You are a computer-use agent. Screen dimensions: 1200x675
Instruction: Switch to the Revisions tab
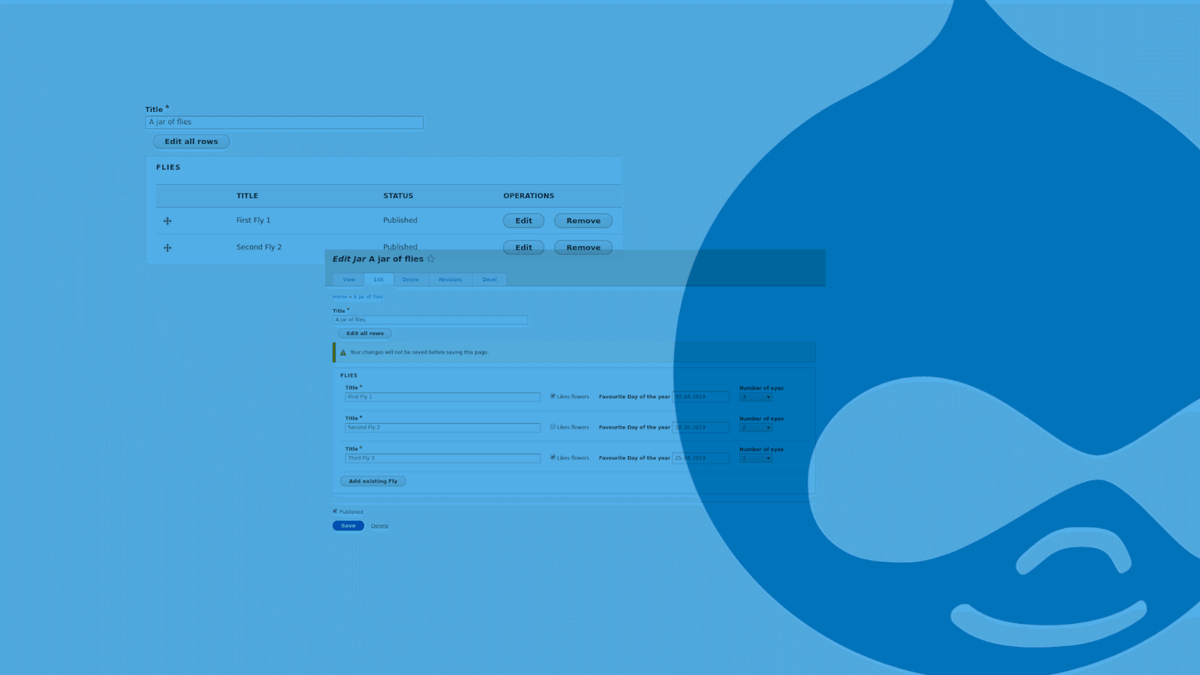click(x=450, y=280)
